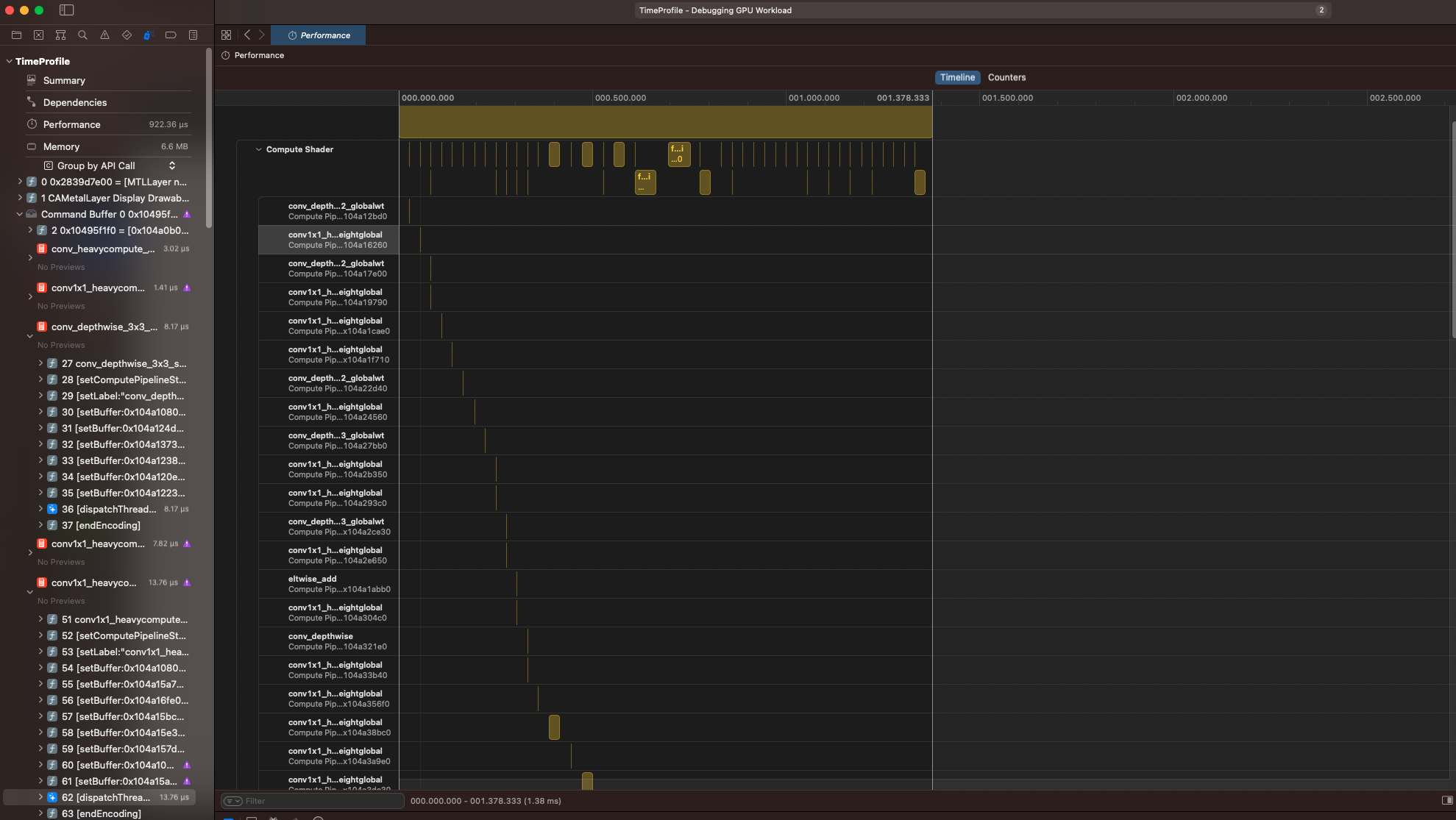Collapse the Compute Shader section
1456x820 pixels.
coord(258,149)
